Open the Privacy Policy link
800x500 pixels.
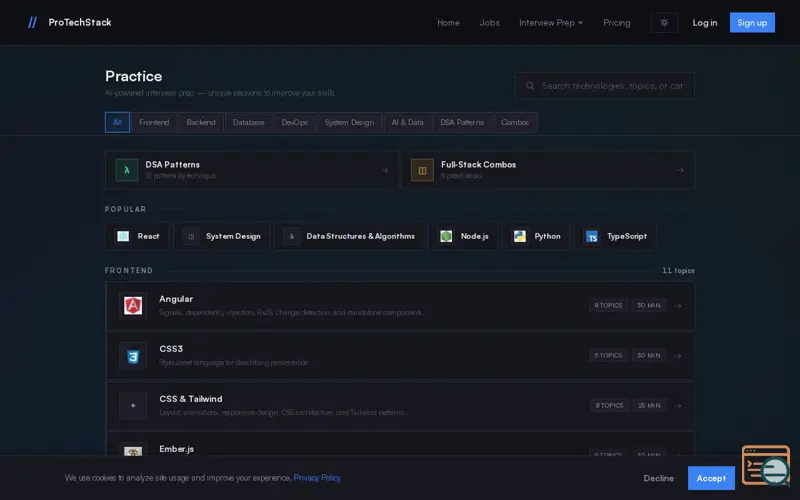317,478
